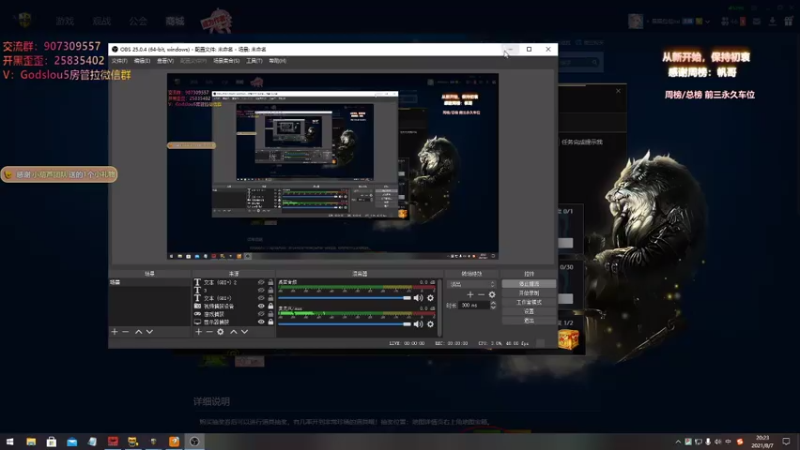Viewport: 800px width, 450px height.
Task: Remove the transition with the minus icon
Action: [481, 294]
